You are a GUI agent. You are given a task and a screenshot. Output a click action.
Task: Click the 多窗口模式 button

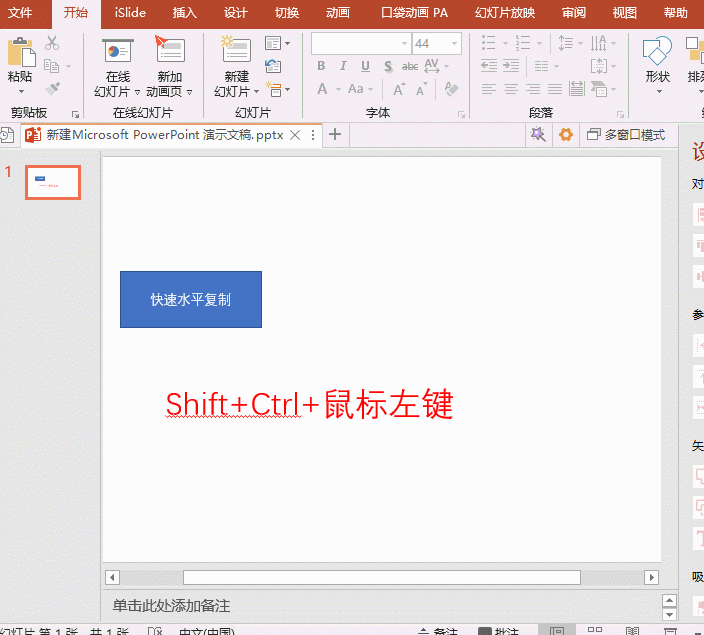tap(626, 135)
